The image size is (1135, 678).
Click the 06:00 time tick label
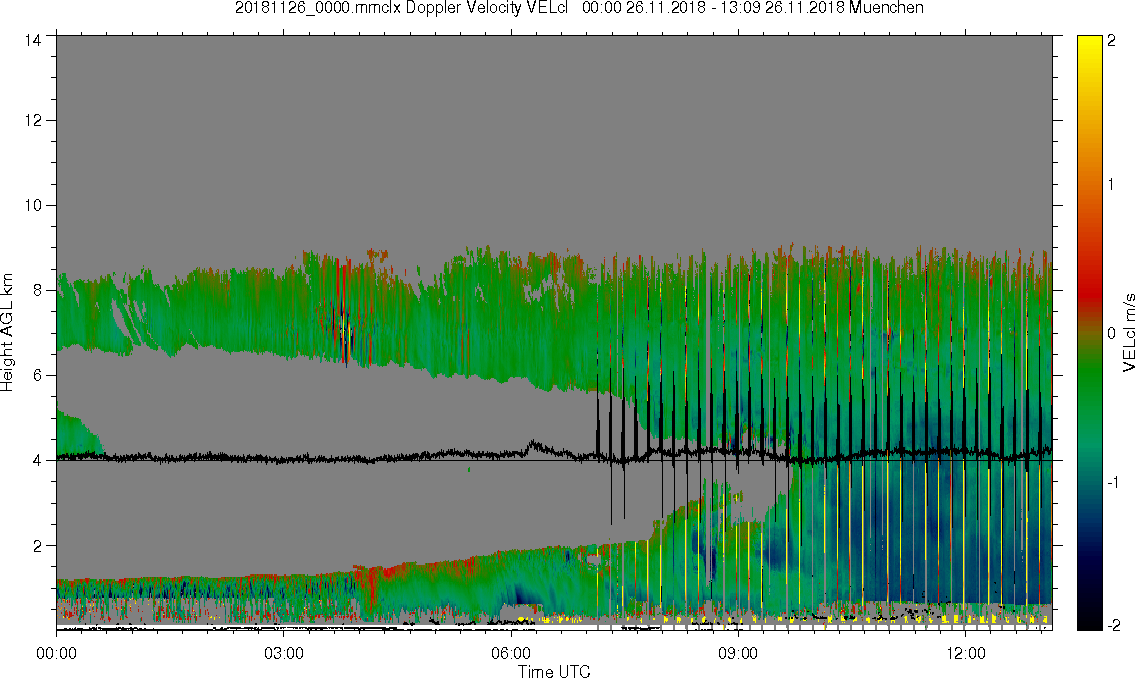click(511, 653)
